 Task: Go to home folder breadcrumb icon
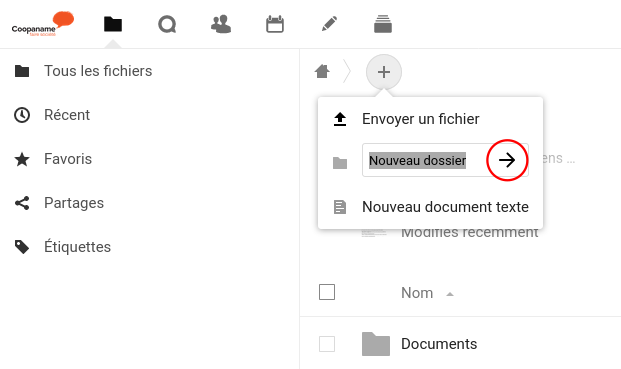[322, 72]
